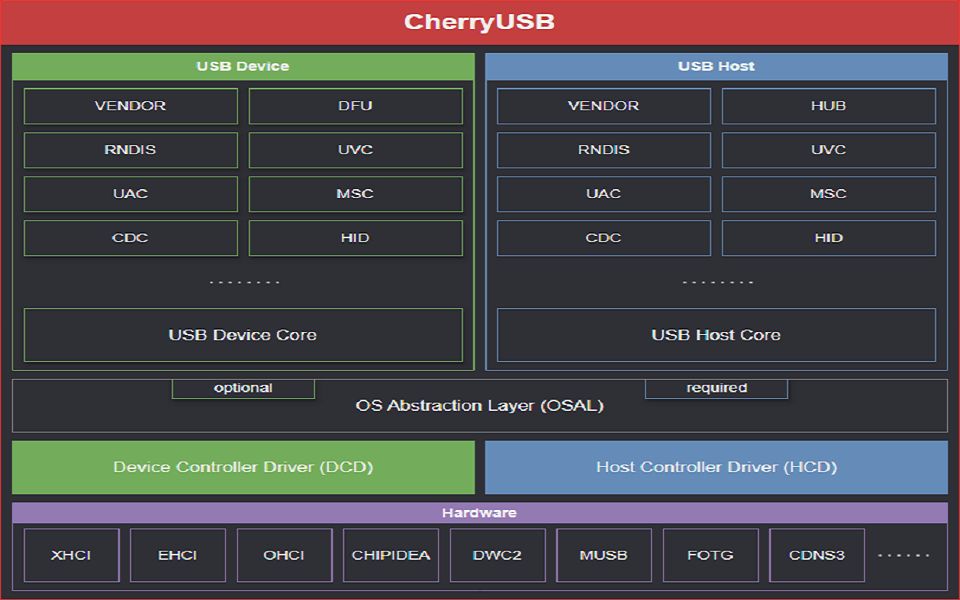Screen dimensions: 960x600
Task: Expand the ellipsis under USB Device classes
Action: [243, 281]
